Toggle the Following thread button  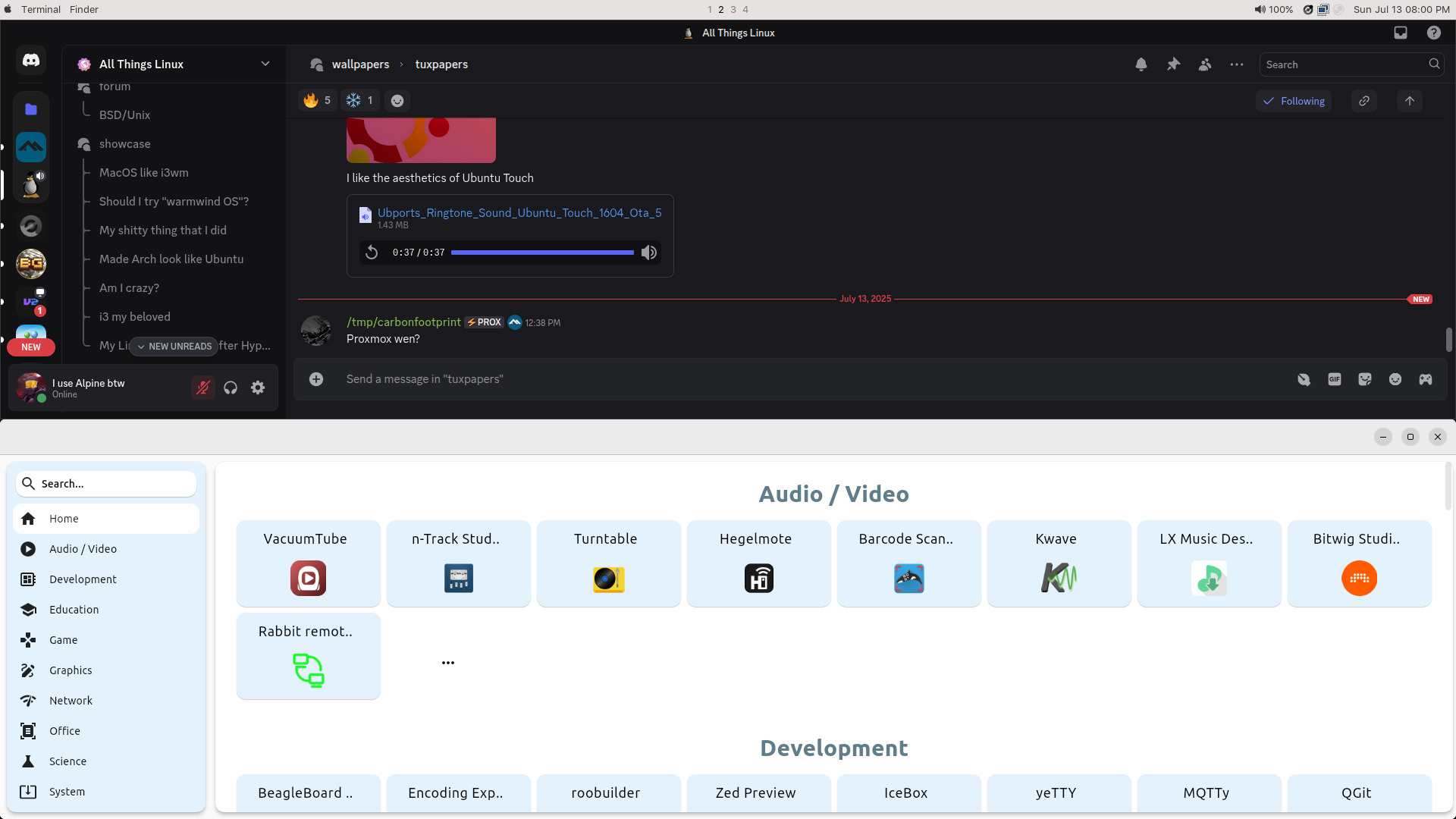click(1294, 101)
